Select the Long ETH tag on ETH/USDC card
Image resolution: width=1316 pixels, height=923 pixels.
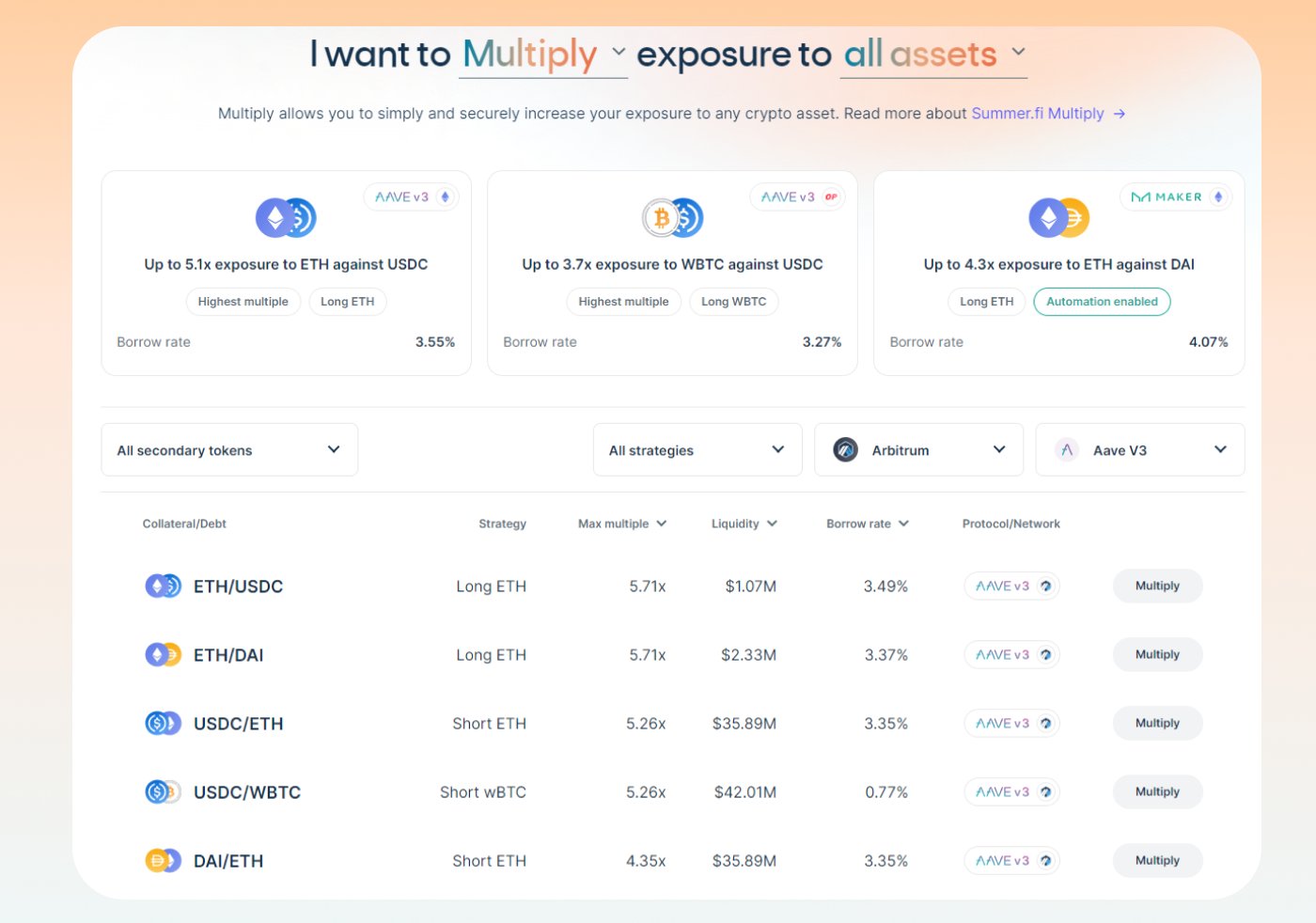(x=348, y=302)
